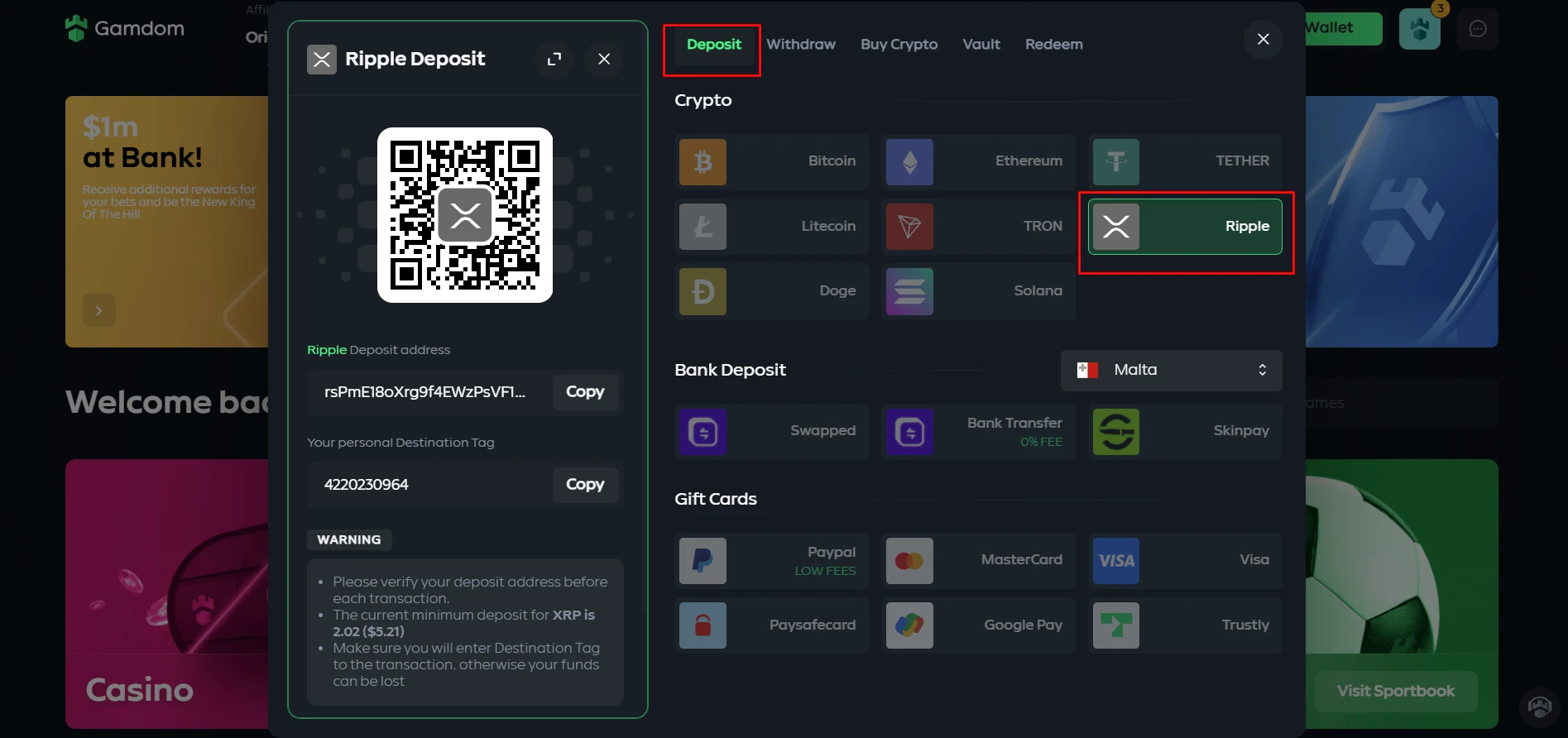The width and height of the screenshot is (1568, 738).
Task: Select TETHER crypto deposit
Action: 1185,161
